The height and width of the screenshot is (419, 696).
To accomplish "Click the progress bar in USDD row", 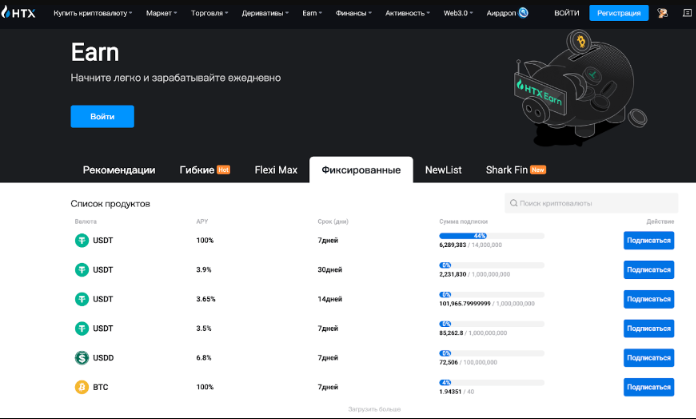I will coord(491,353).
